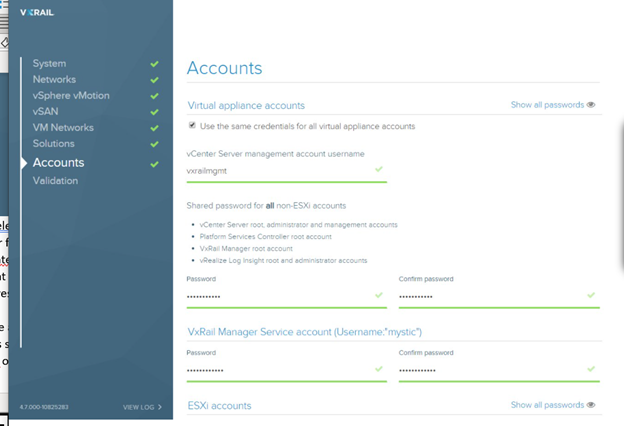
Task: Click green checkmark beside Networks
Action: (x=154, y=80)
